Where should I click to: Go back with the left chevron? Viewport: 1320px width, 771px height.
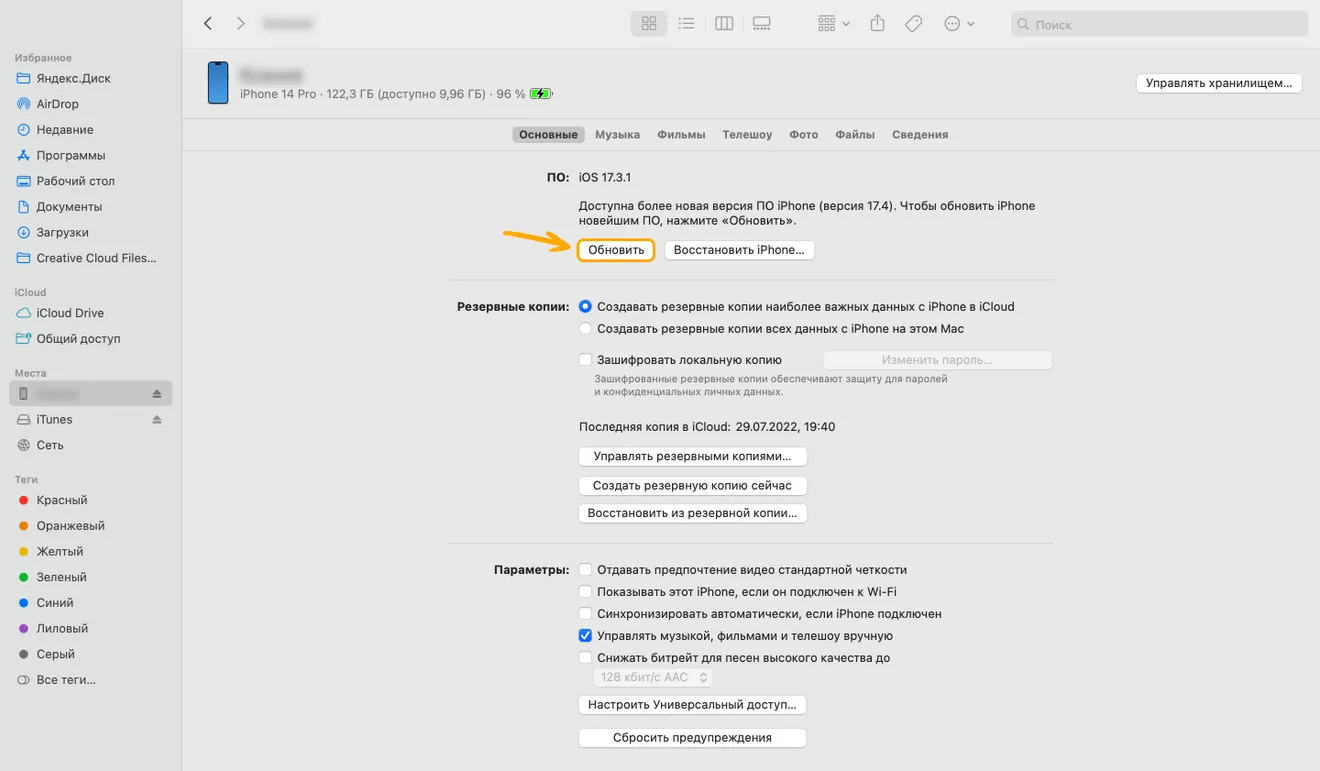tap(208, 23)
